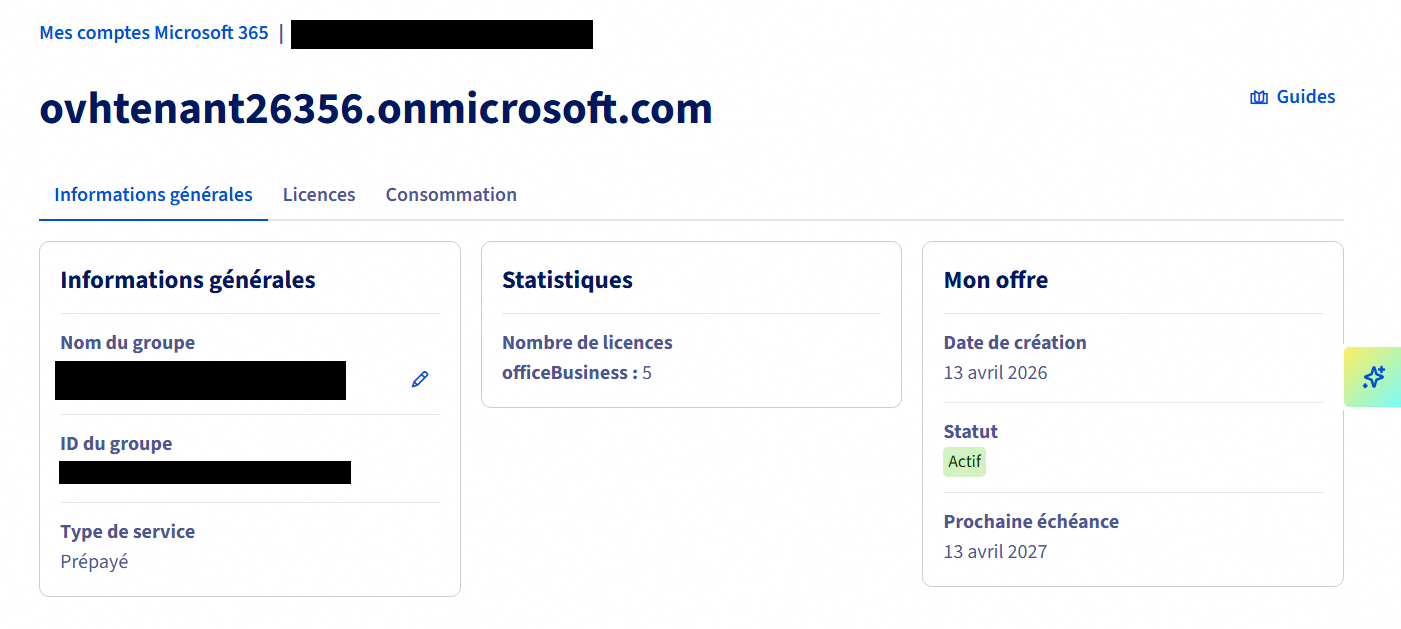The width and height of the screenshot is (1401, 629).
Task: Click the Mon offre card heading
Action: (x=996, y=280)
